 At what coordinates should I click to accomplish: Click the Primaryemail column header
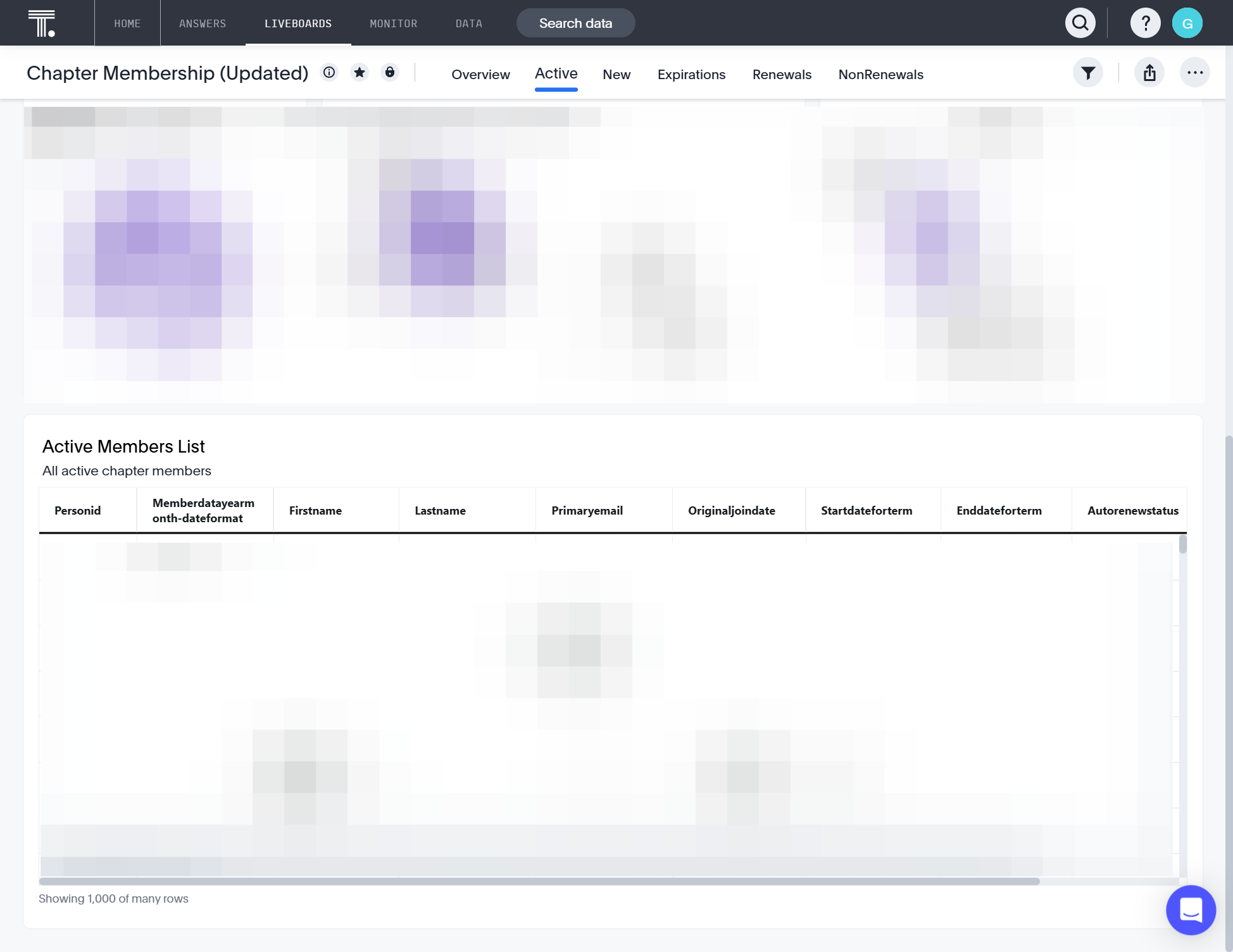click(604, 511)
